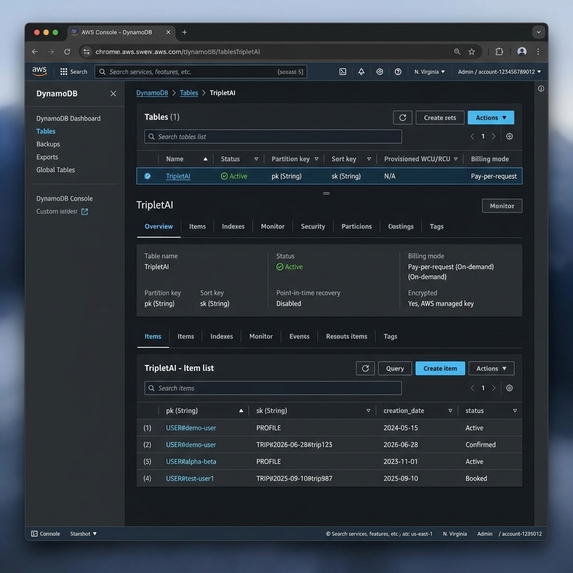
Task: Open Partition key column sort arrow
Action: [316, 159]
